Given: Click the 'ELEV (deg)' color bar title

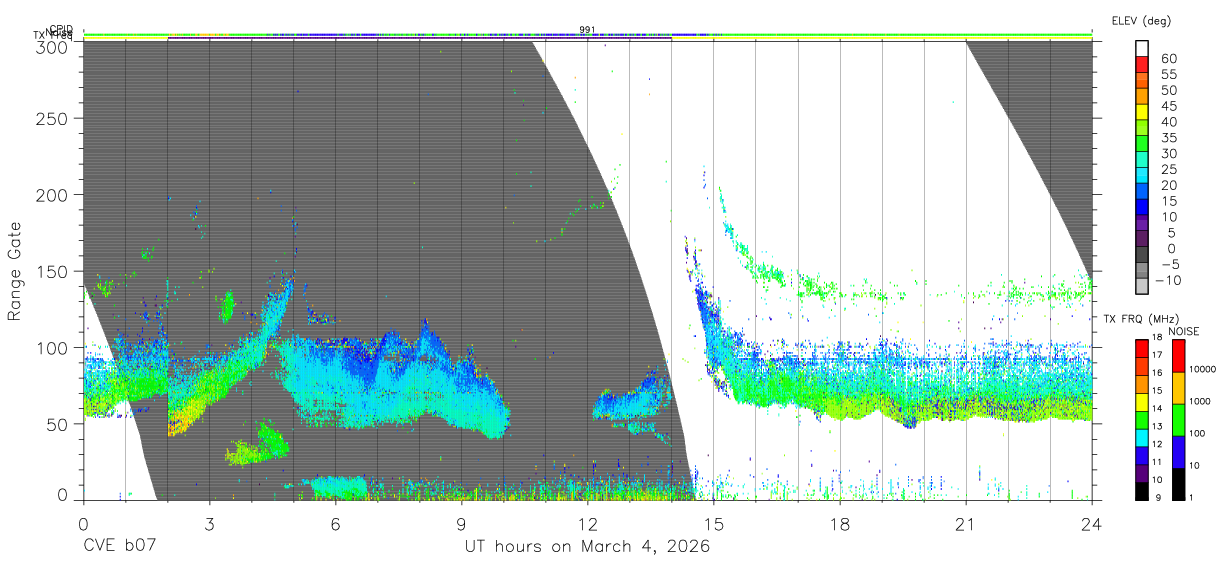Looking at the screenshot, I should (x=1143, y=20).
